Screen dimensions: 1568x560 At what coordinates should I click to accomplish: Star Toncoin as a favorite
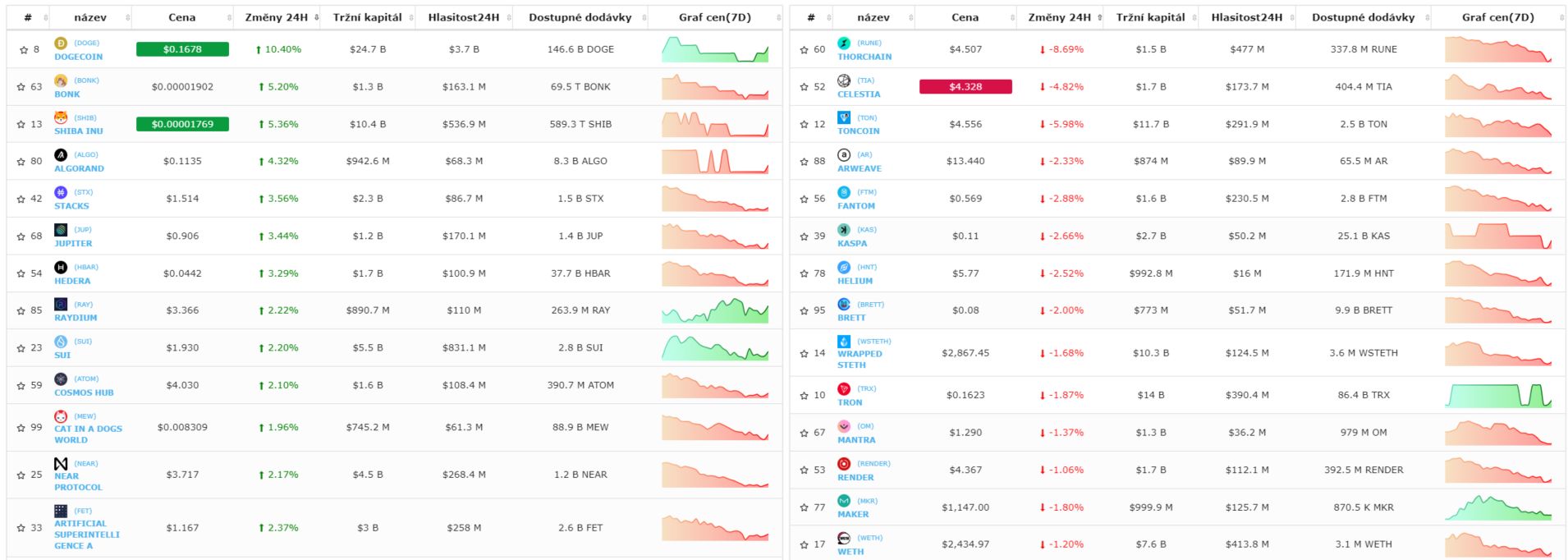click(x=805, y=124)
